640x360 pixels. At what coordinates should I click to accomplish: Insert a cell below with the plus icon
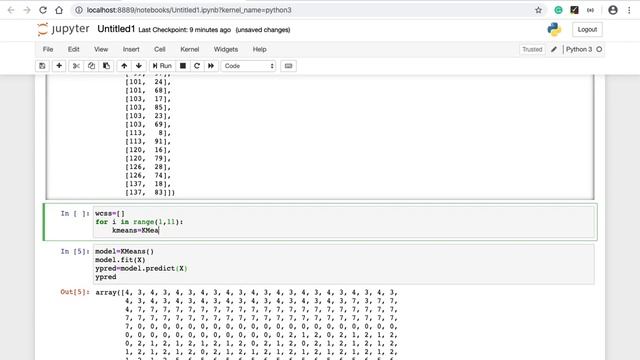(x=59, y=66)
